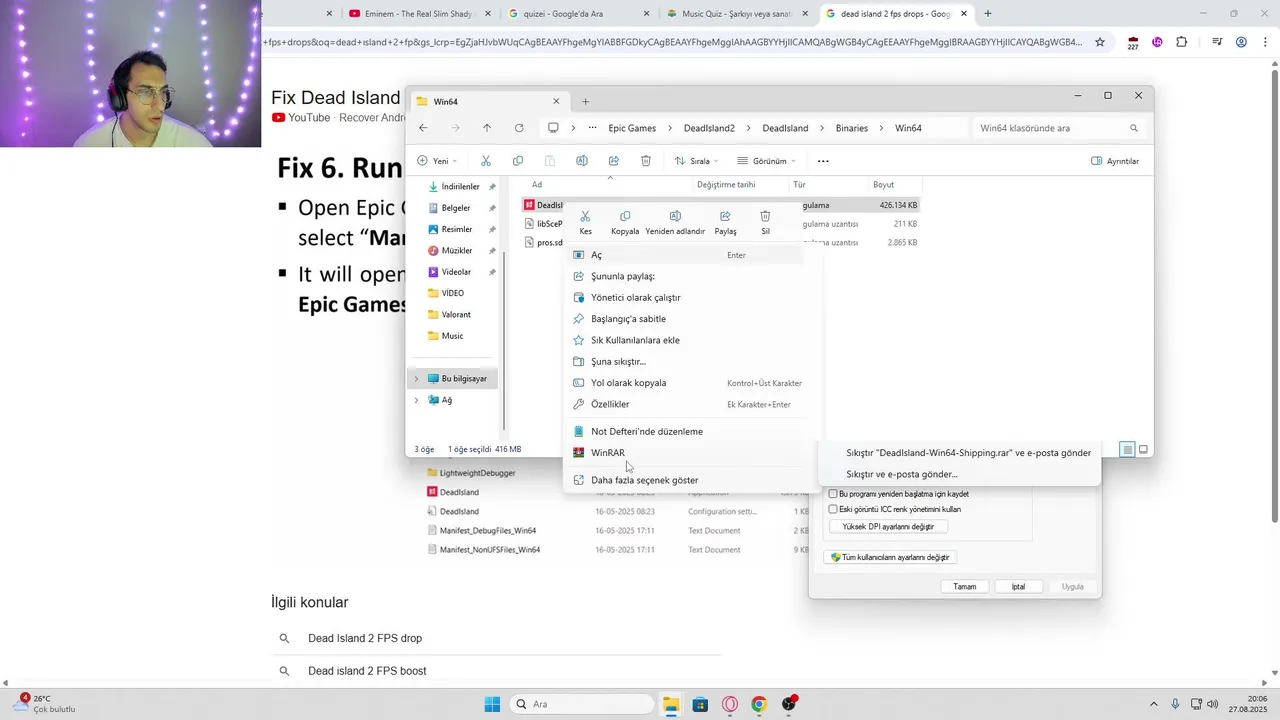Click the share icon in Explorer toolbar
The width and height of the screenshot is (1280, 720).
pos(614,161)
